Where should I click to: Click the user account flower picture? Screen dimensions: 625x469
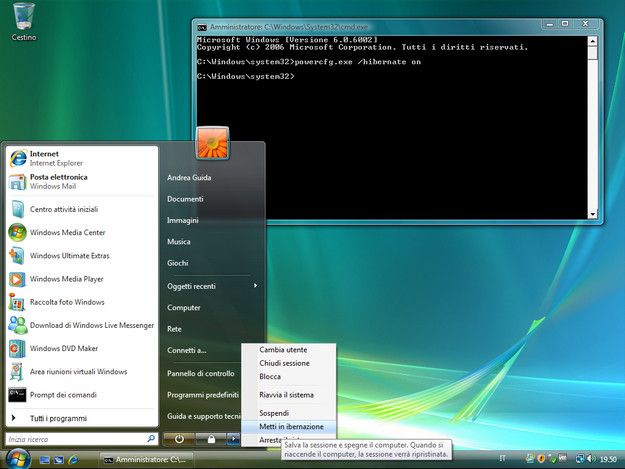[x=212, y=143]
